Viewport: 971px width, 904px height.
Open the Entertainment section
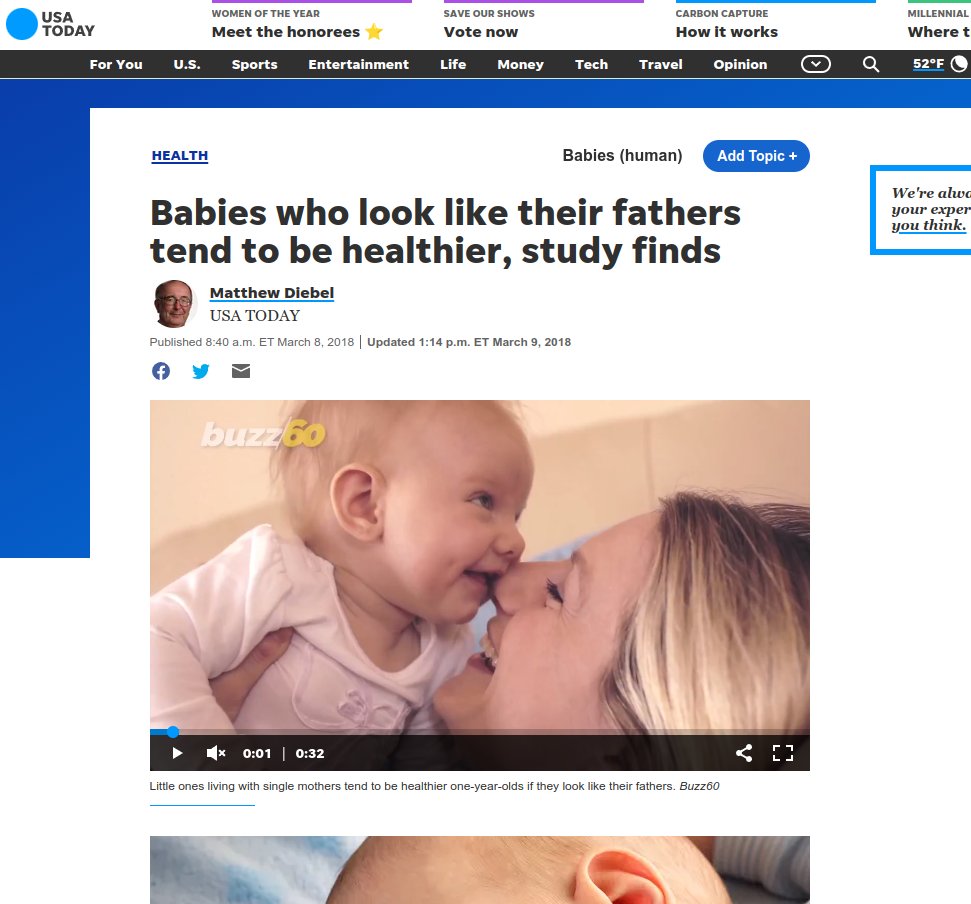[x=359, y=64]
